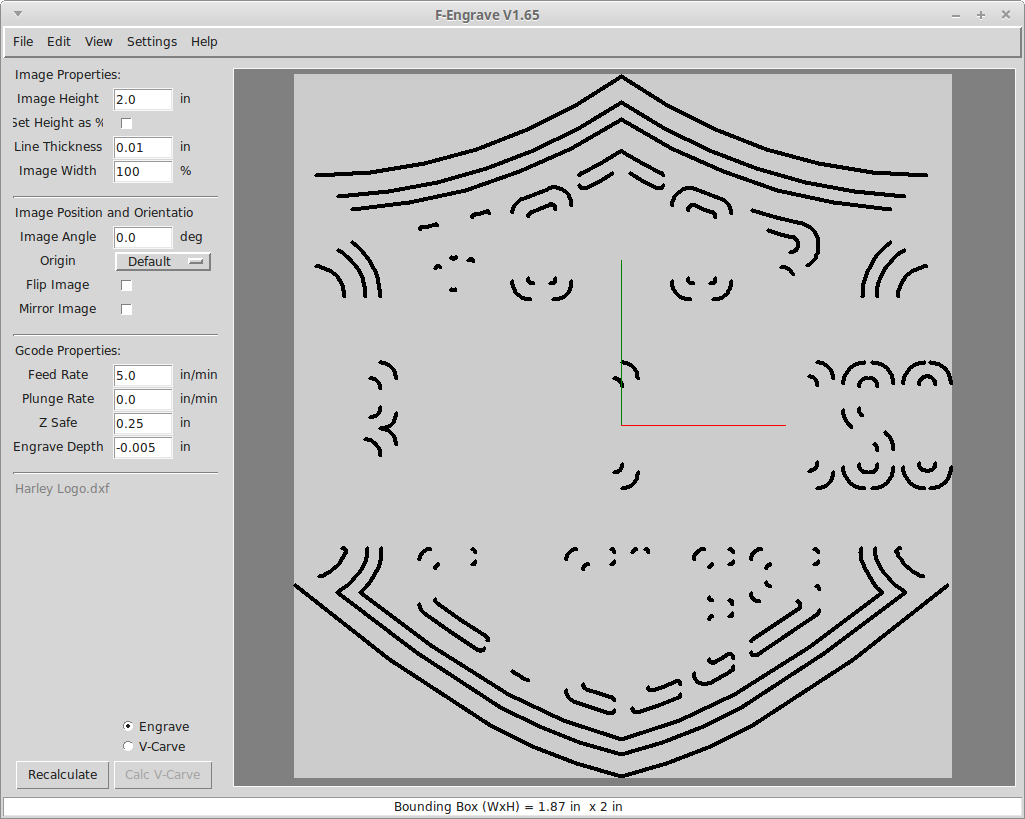1025x819 pixels.
Task: Maximize the F-Engrave window
Action: pos(981,15)
